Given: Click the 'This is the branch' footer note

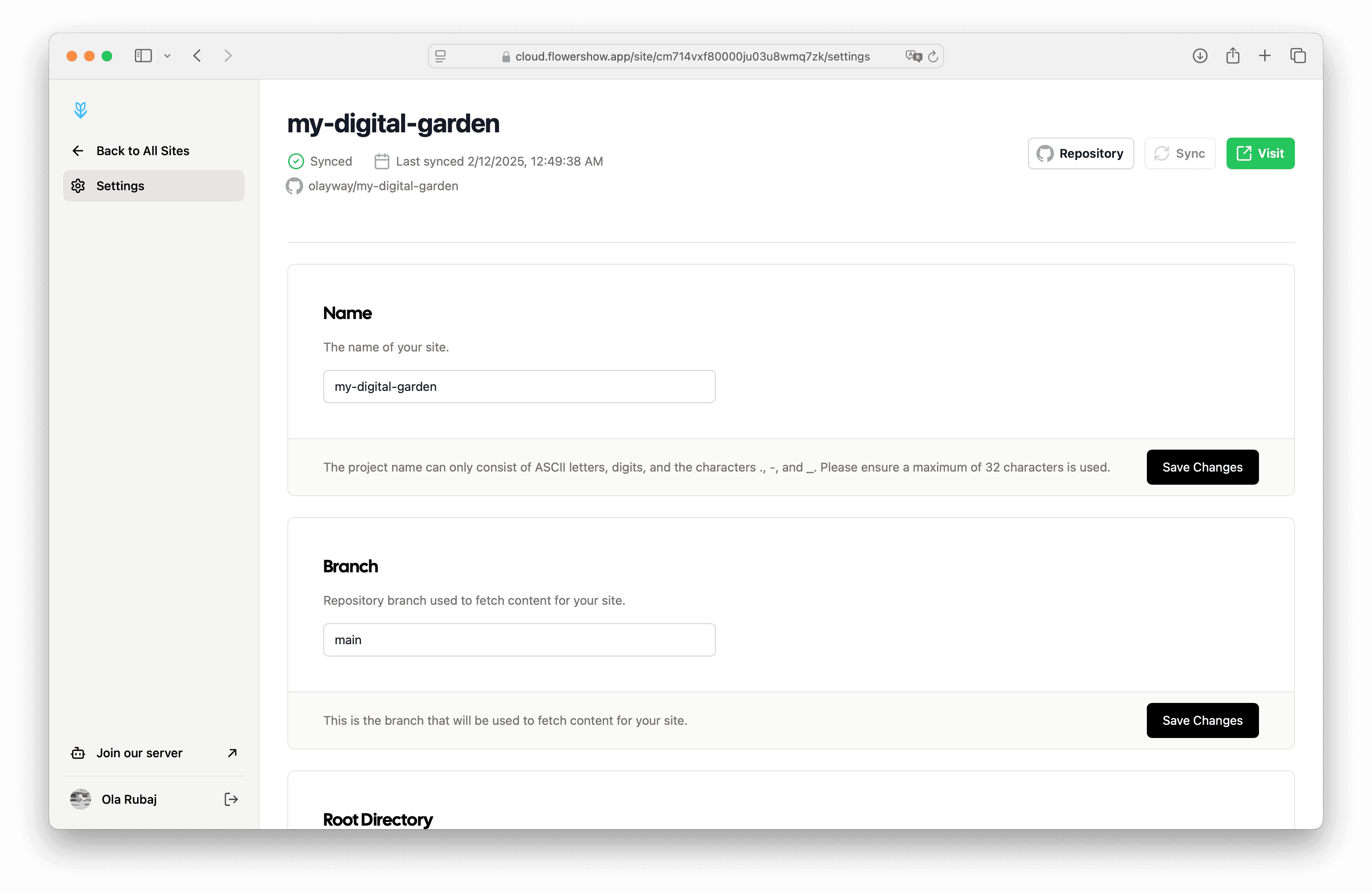Looking at the screenshot, I should (x=505, y=720).
